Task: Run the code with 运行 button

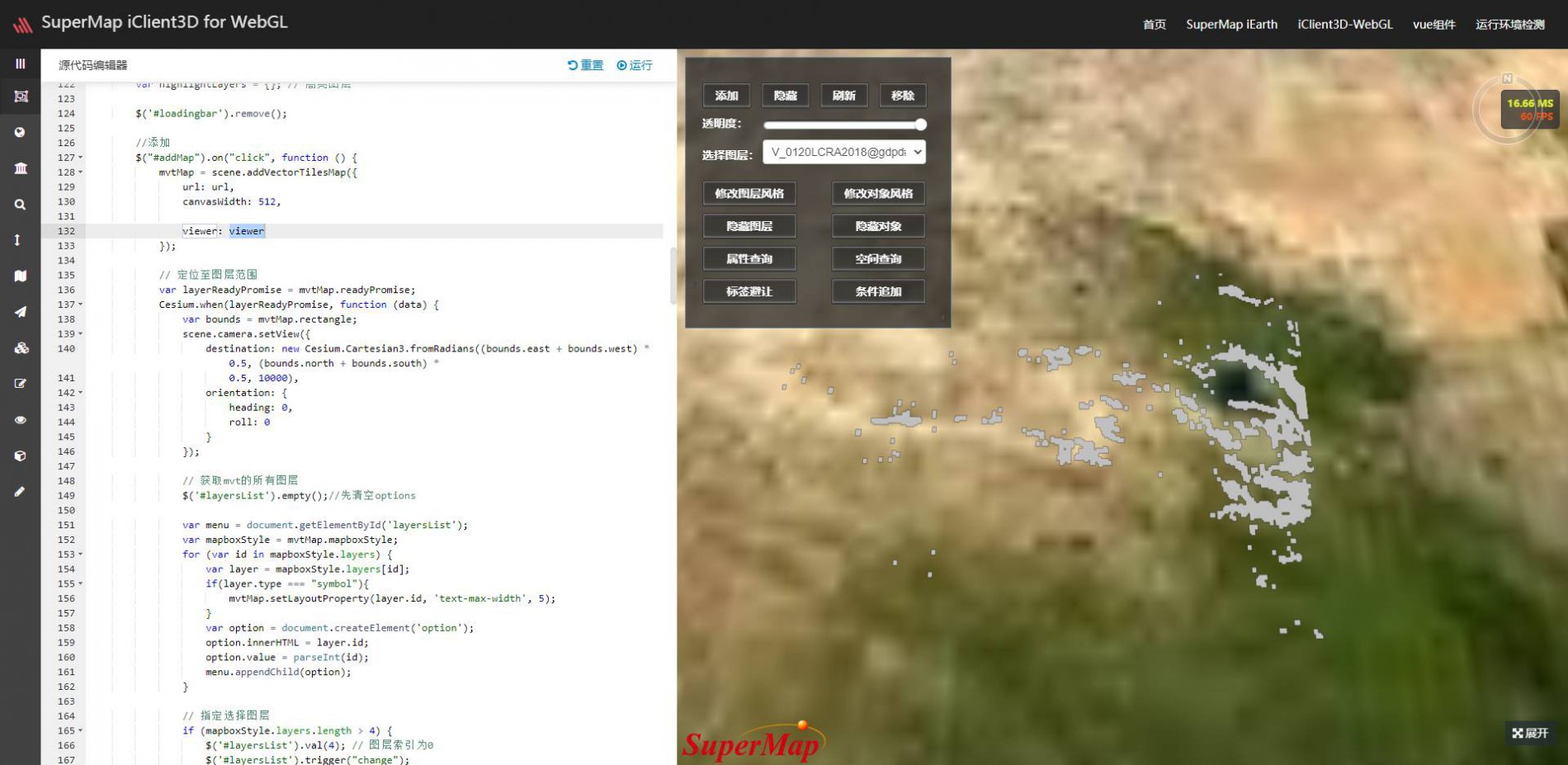Action: point(635,65)
